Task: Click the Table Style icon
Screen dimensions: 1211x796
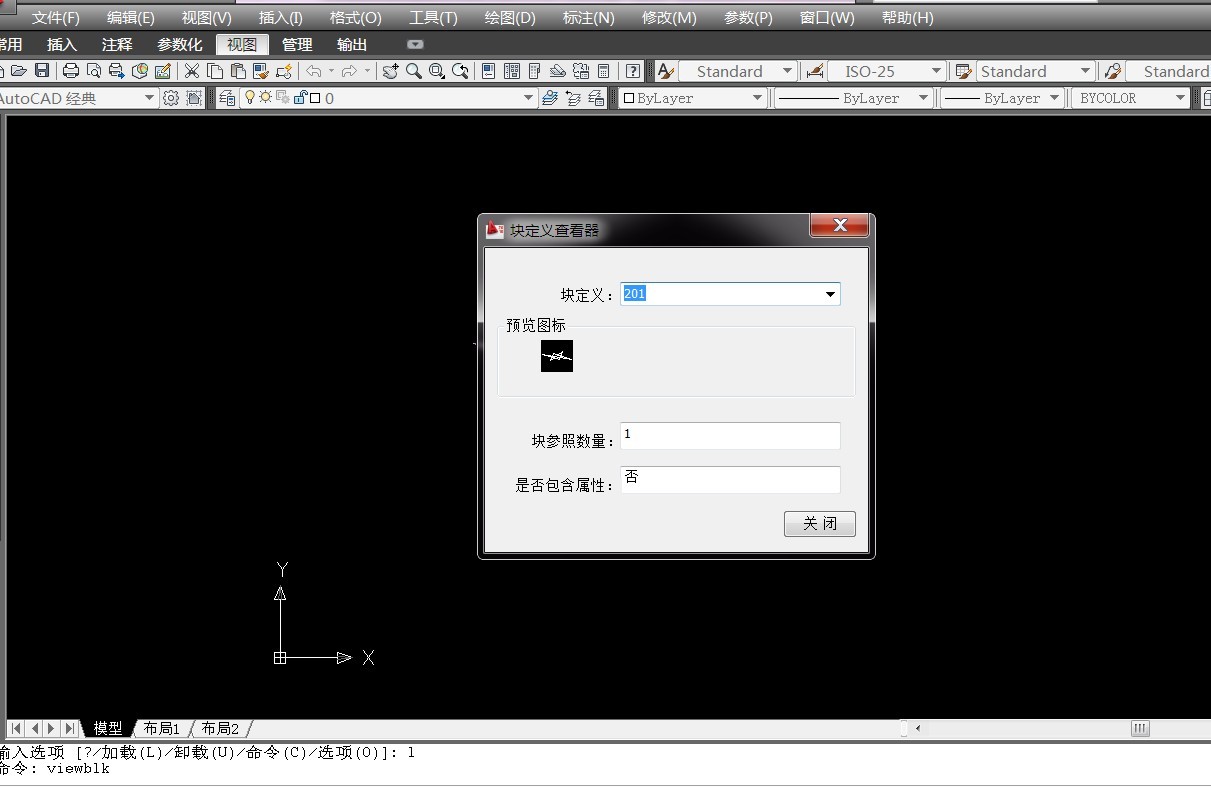Action: pos(964,71)
